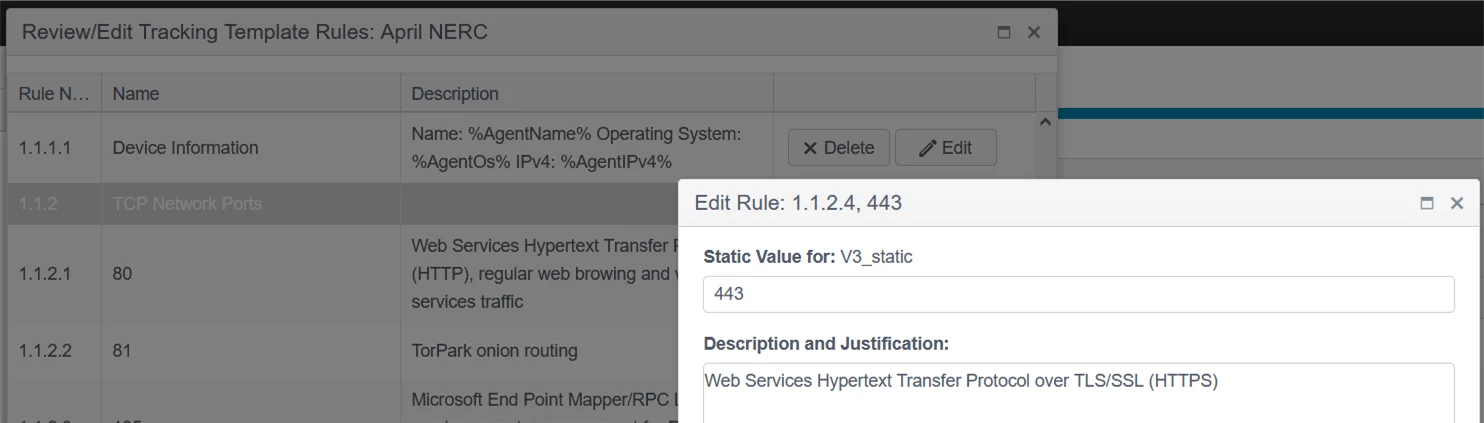Delete the Device Information rule
Image resolution: width=1484 pixels, height=423 pixels.
click(x=838, y=148)
